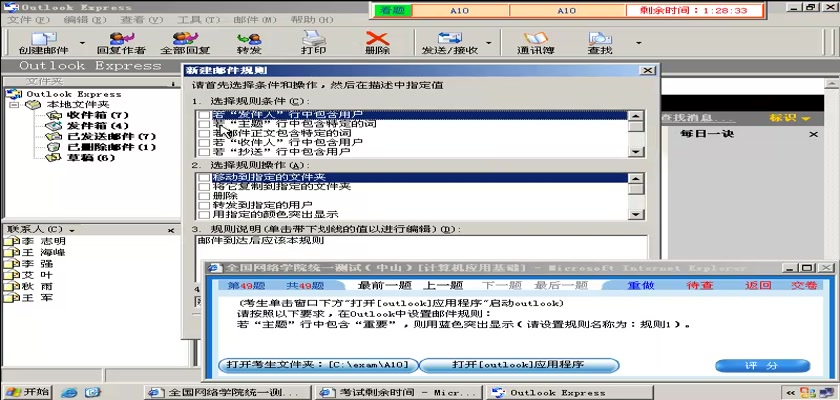This screenshot has height=400, width=840.
Task: Open the 已删除邮件 (1) folder
Action: coord(111,147)
